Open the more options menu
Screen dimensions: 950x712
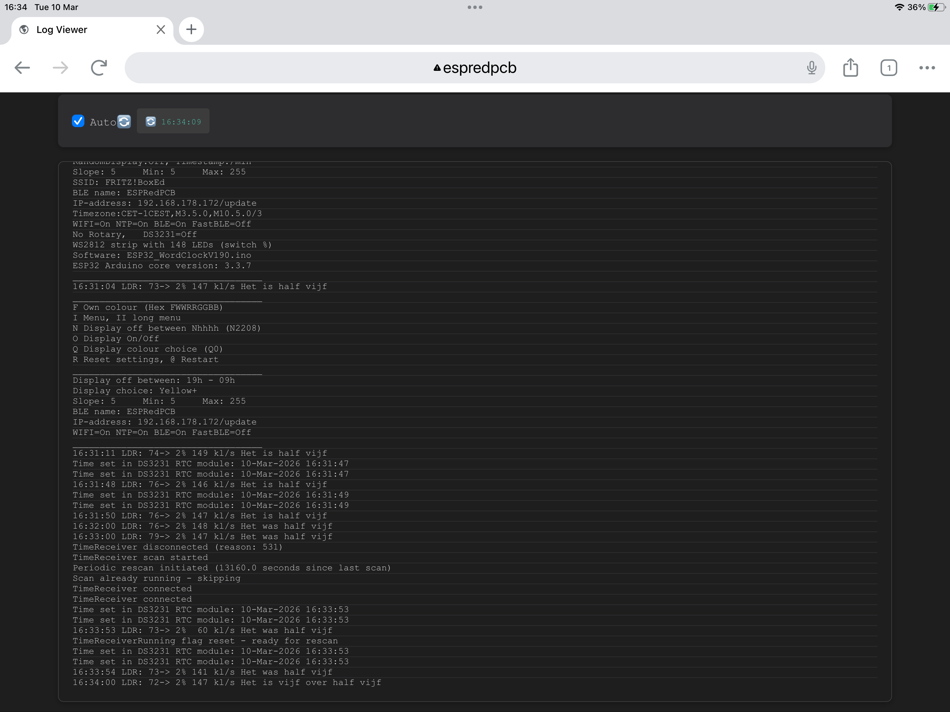click(926, 67)
